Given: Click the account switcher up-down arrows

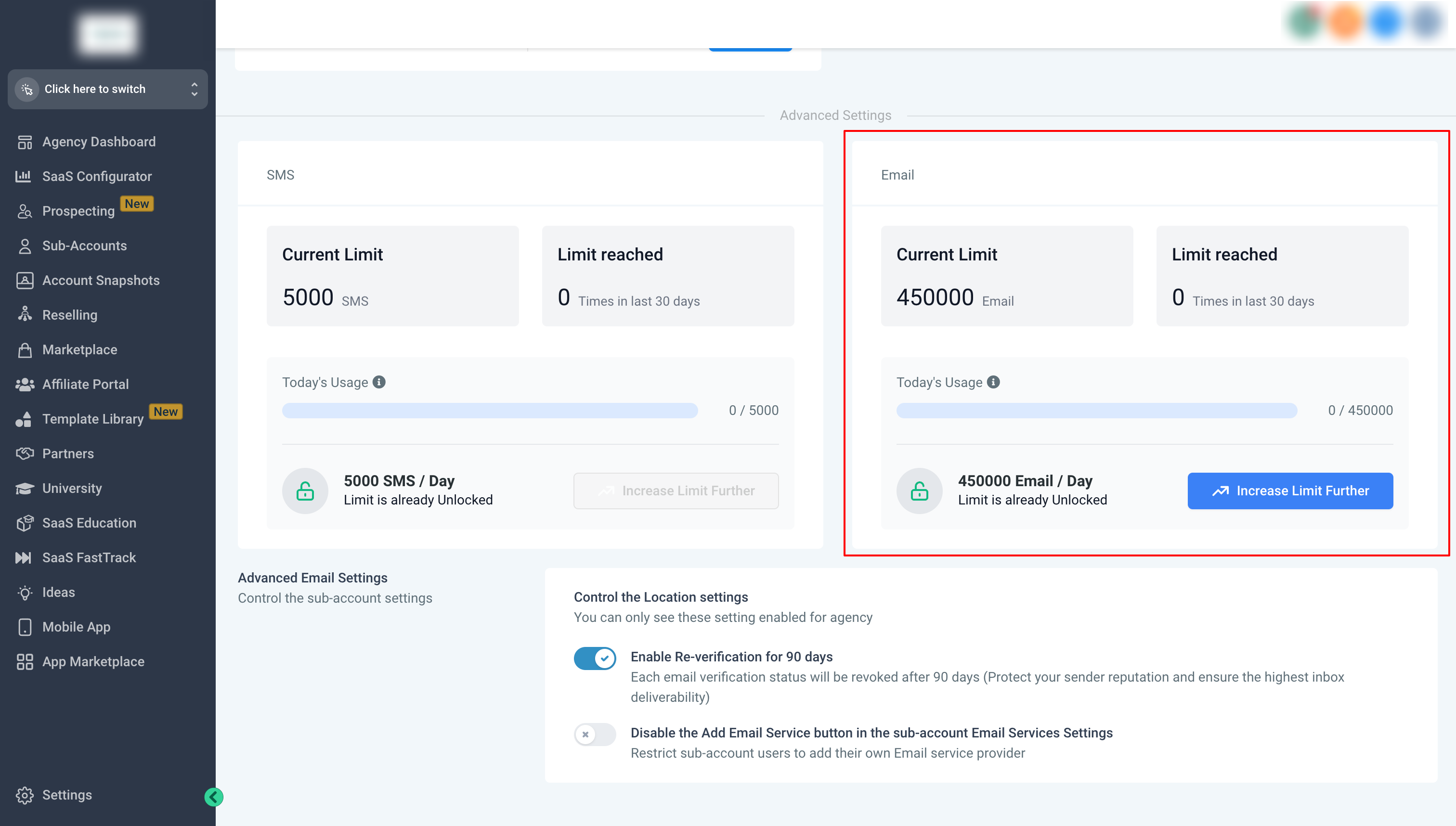Looking at the screenshot, I should point(194,89).
